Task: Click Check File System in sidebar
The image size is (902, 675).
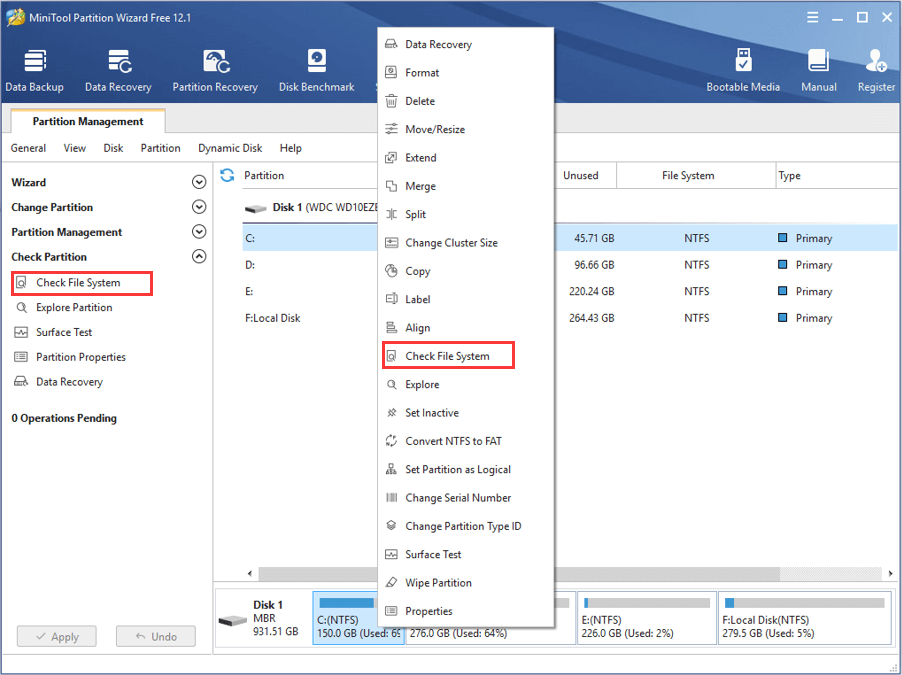Action: coord(82,283)
